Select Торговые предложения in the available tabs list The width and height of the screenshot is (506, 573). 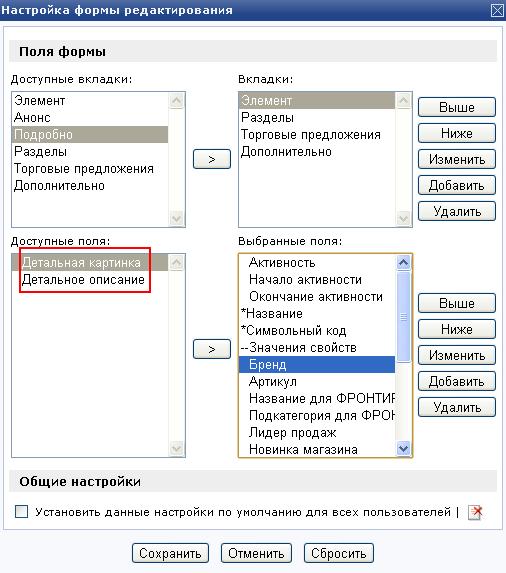pos(90,168)
